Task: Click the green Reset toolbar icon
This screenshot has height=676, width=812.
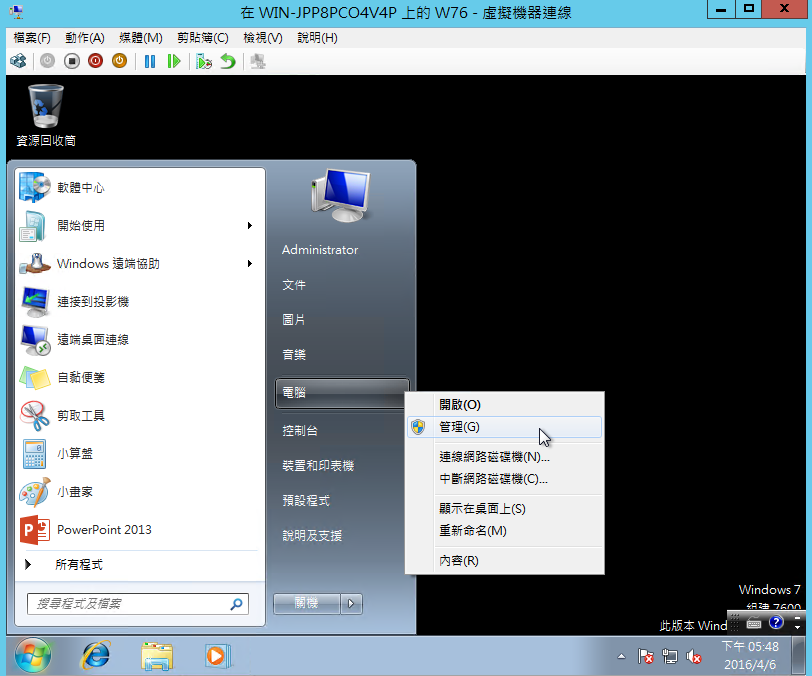Action: coord(174,61)
